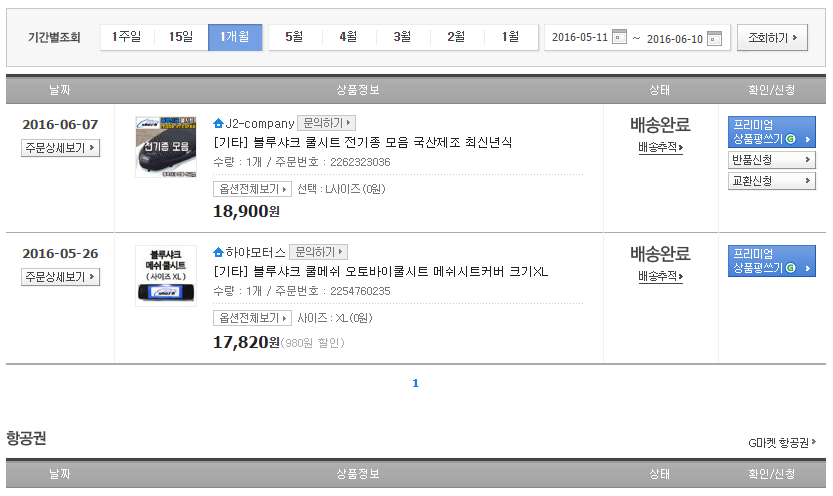Expand 옵션전체보기 for the 쿨시트 전기종 item
This screenshot has width=833, height=496.
click(252, 189)
